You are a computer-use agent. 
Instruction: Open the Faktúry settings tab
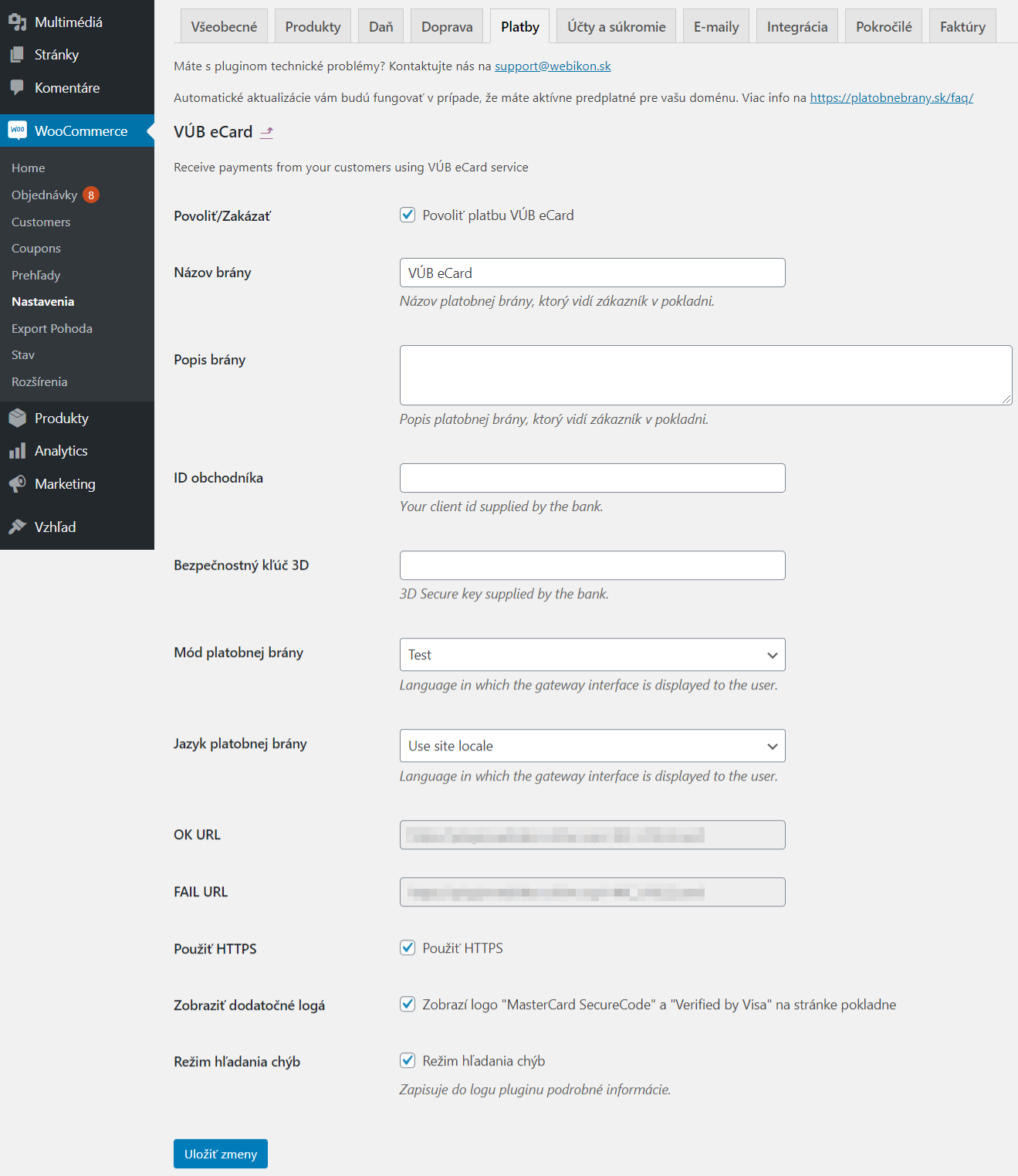(962, 27)
